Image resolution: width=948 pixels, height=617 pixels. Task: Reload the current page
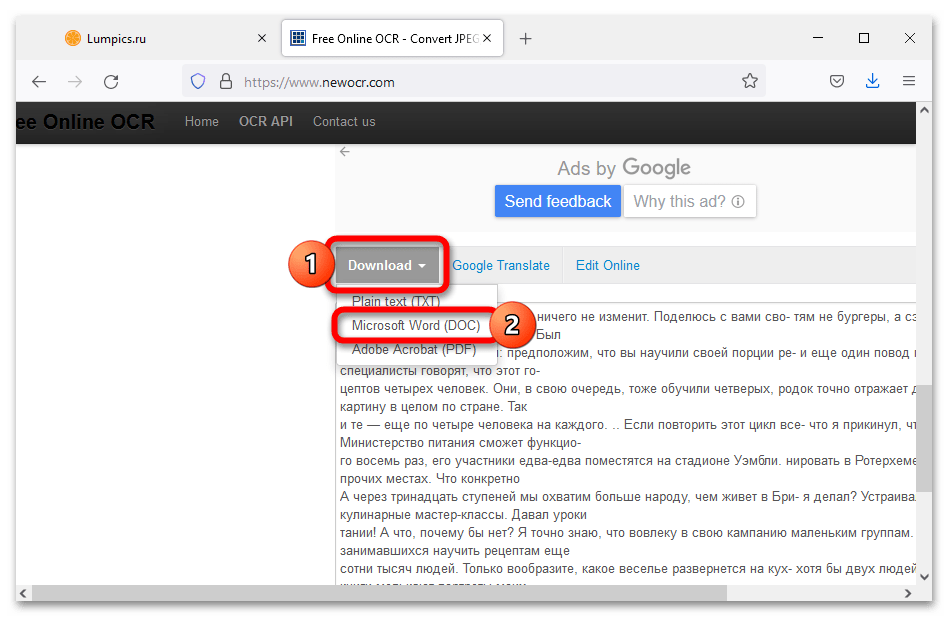tap(111, 82)
